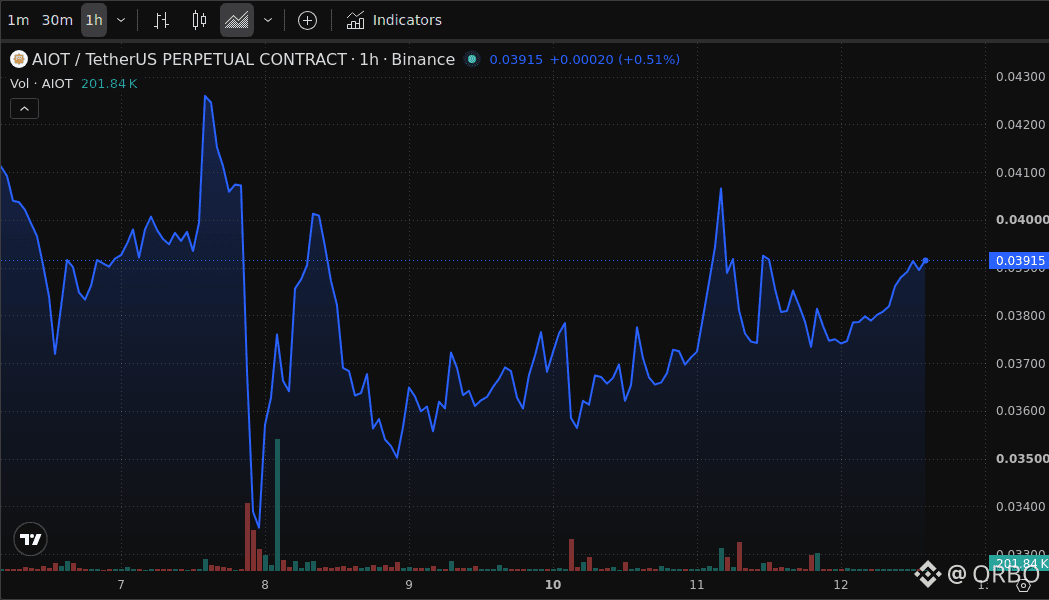Open the chart style dropdown arrow
The height and width of the screenshot is (600, 1049).
[x=268, y=20]
